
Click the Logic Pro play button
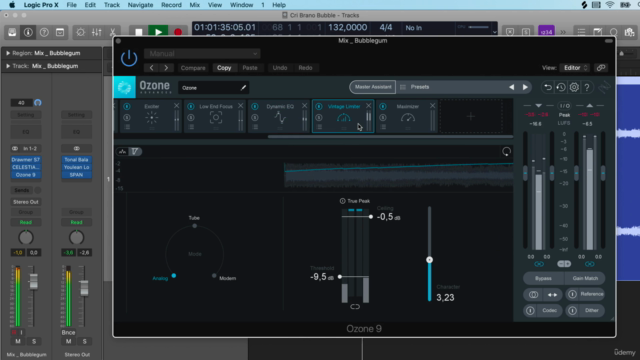[158, 32]
